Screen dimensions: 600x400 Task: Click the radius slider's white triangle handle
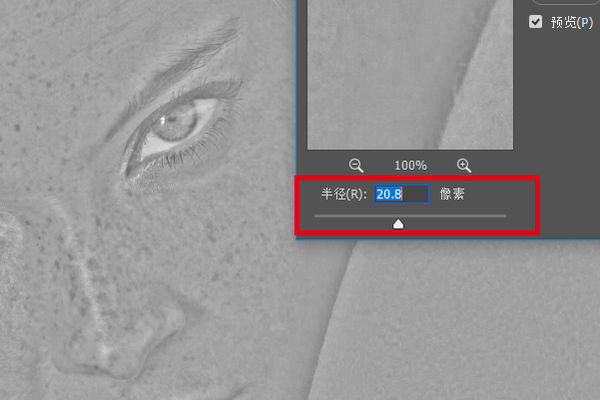398,224
